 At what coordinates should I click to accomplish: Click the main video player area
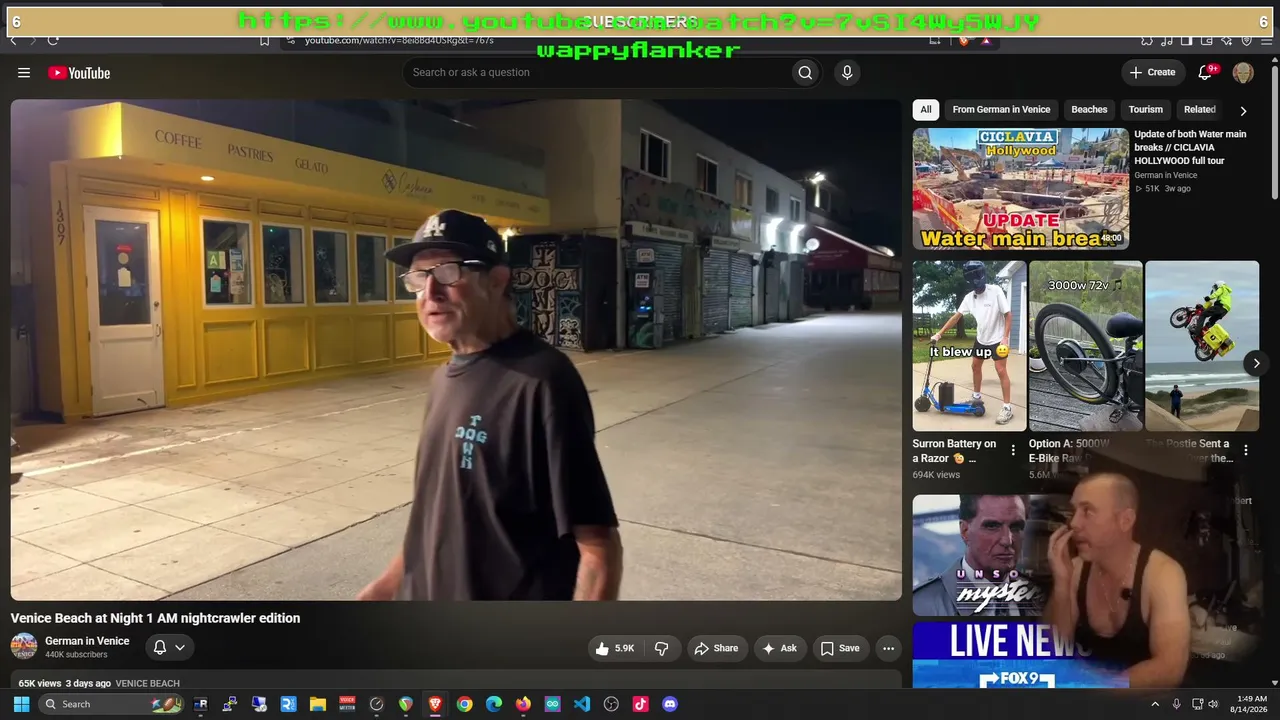[x=456, y=350]
